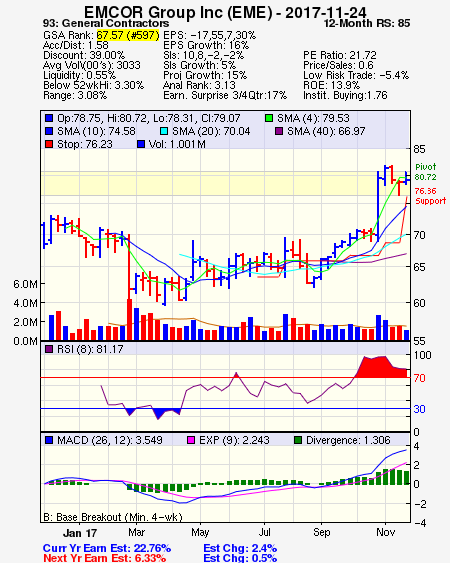Image resolution: width=450 pixels, height=563 pixels.
Task: Click the Anal Rank: 3.13 text
Action: click(x=199, y=85)
